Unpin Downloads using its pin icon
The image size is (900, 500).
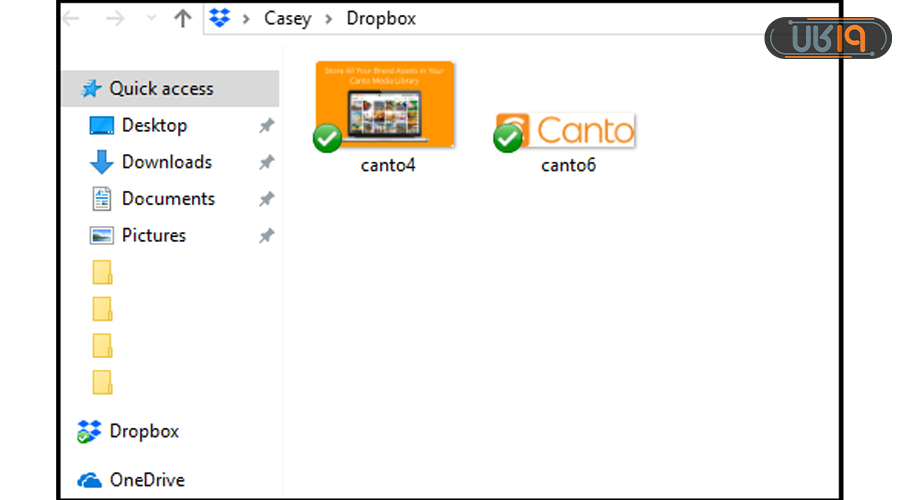click(x=266, y=162)
